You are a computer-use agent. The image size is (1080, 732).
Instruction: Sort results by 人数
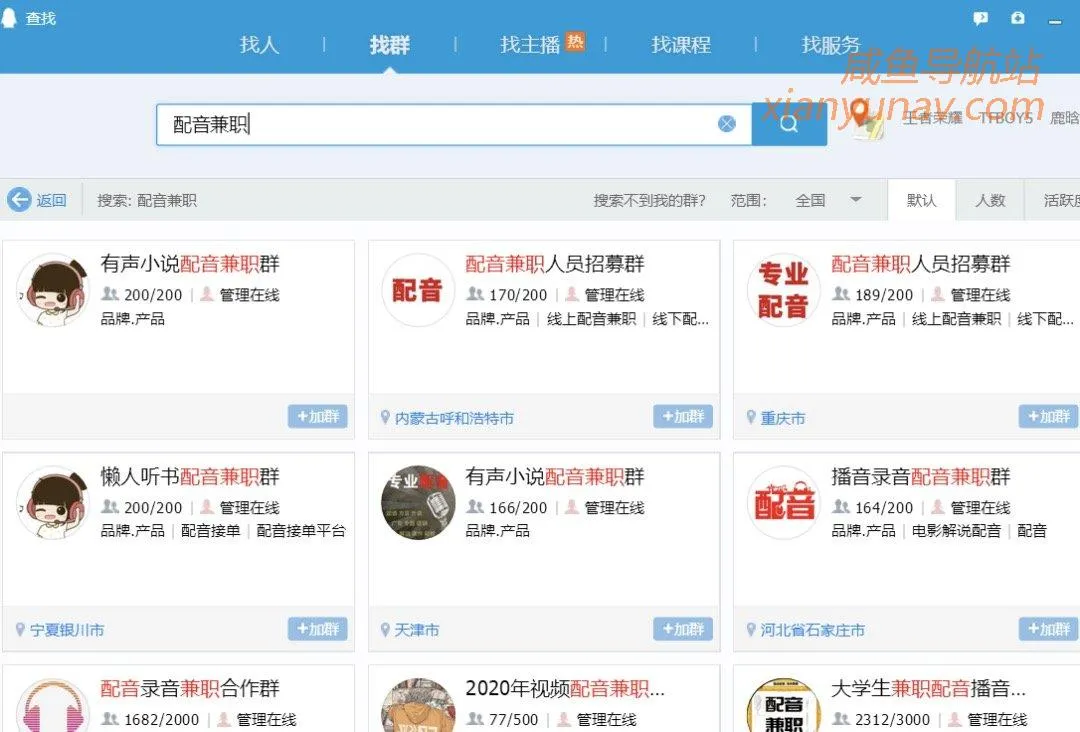coord(990,200)
